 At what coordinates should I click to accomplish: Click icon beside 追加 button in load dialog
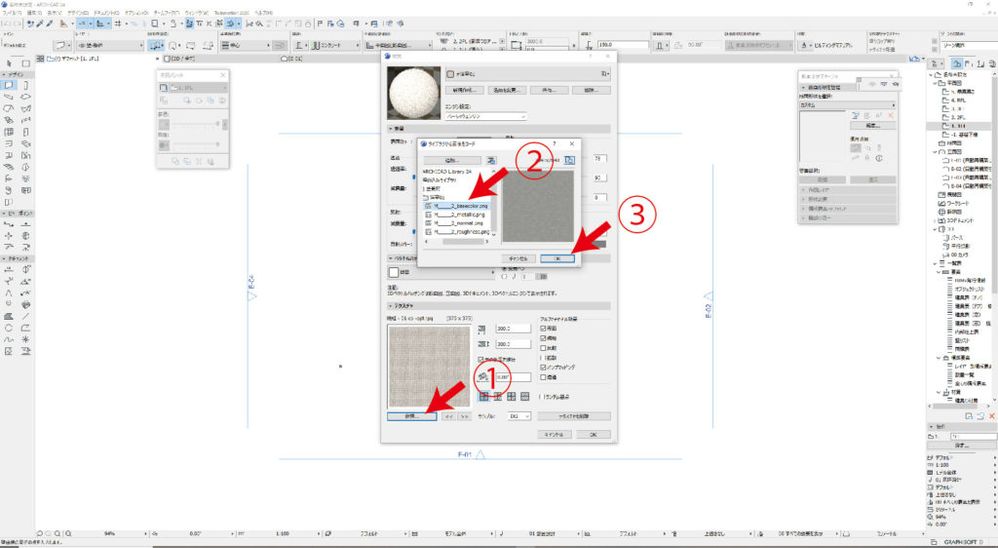[491, 160]
